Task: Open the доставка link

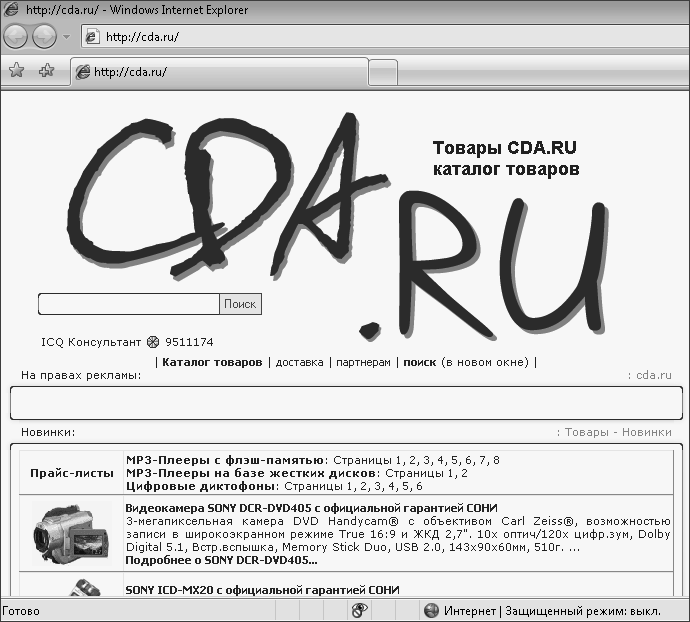Action: click(299, 362)
